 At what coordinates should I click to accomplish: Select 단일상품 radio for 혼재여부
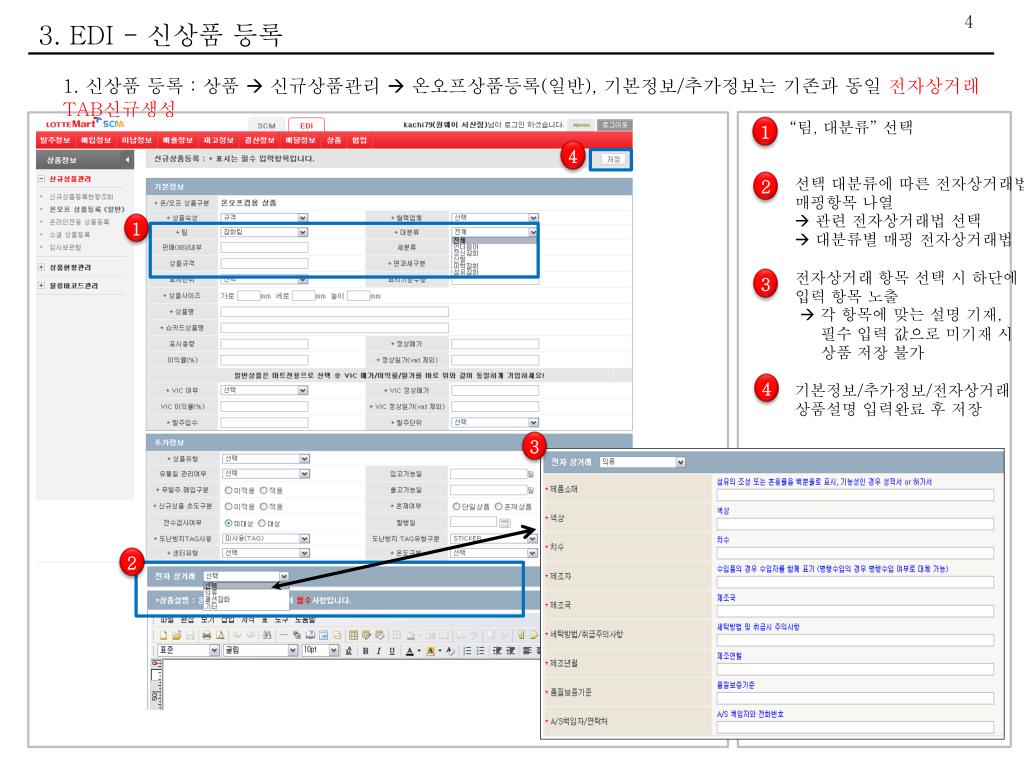456,507
